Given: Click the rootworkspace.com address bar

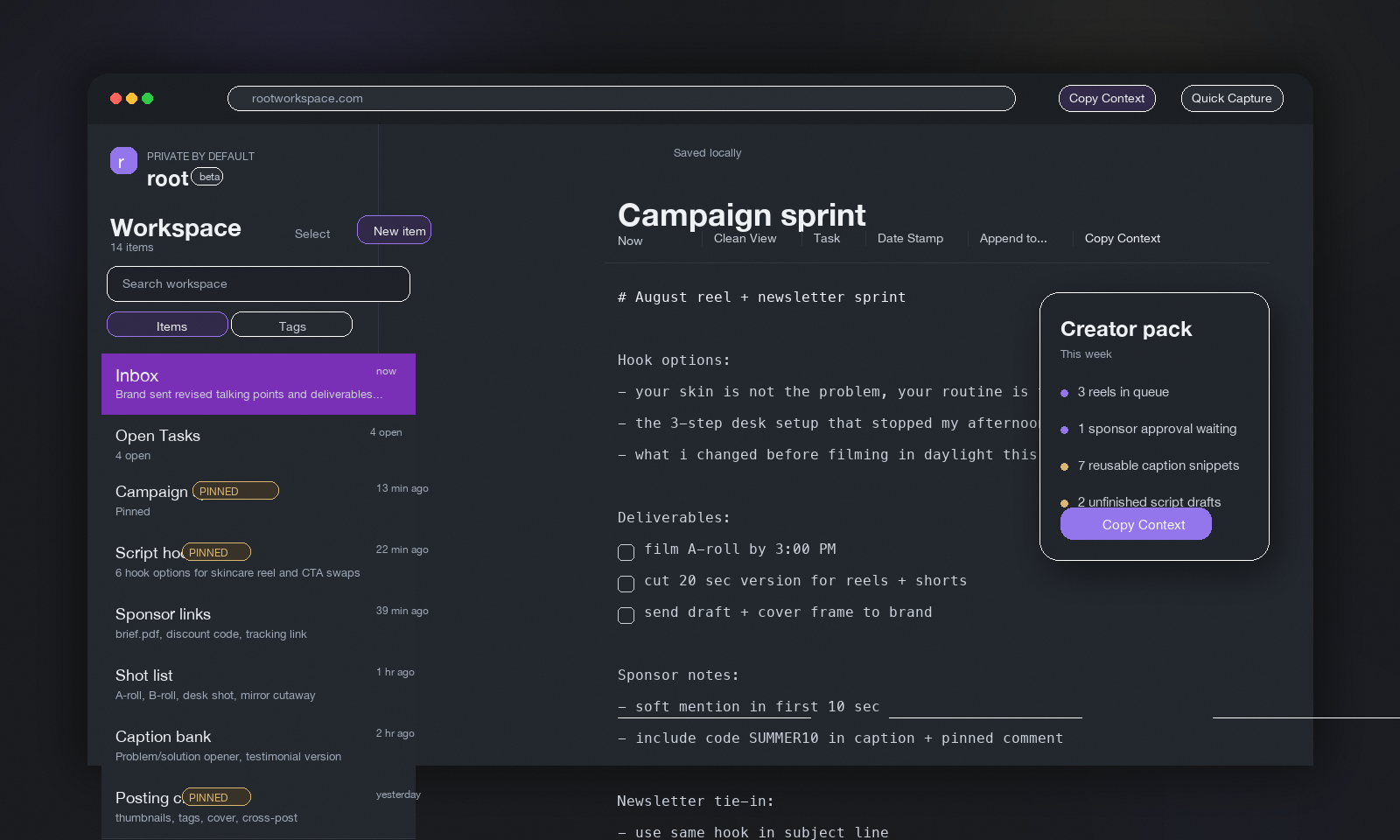Looking at the screenshot, I should pos(621,98).
